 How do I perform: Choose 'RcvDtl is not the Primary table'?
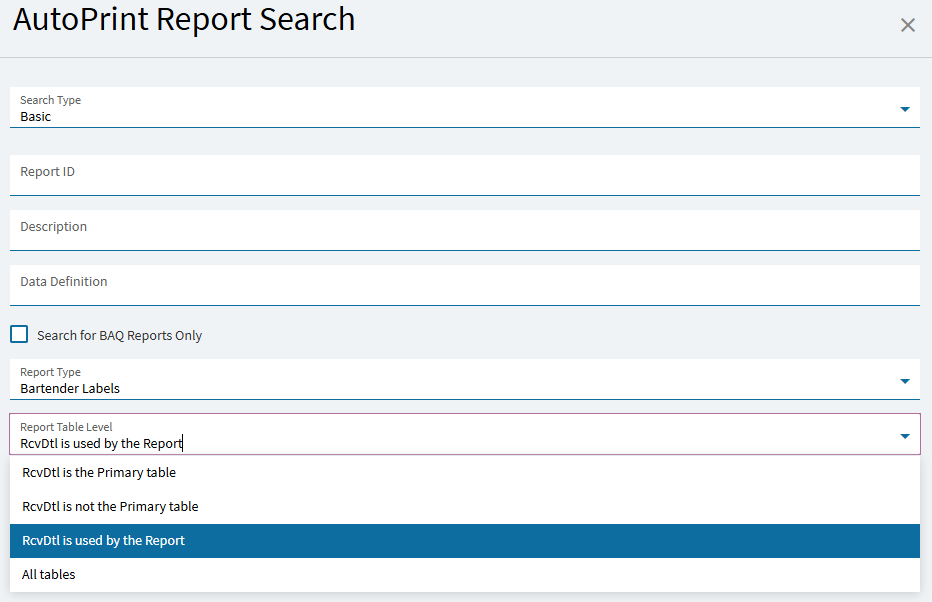click(110, 506)
